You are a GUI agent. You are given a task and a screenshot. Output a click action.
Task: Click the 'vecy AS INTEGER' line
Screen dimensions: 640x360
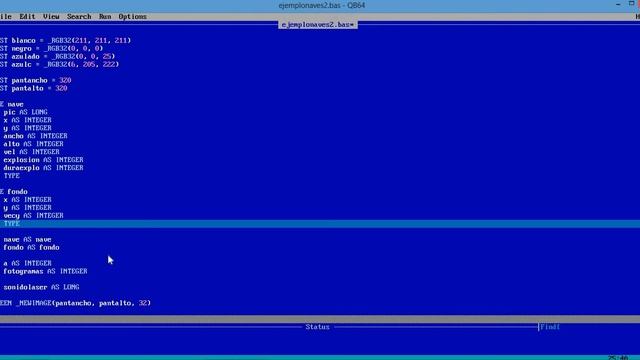tap(33, 216)
